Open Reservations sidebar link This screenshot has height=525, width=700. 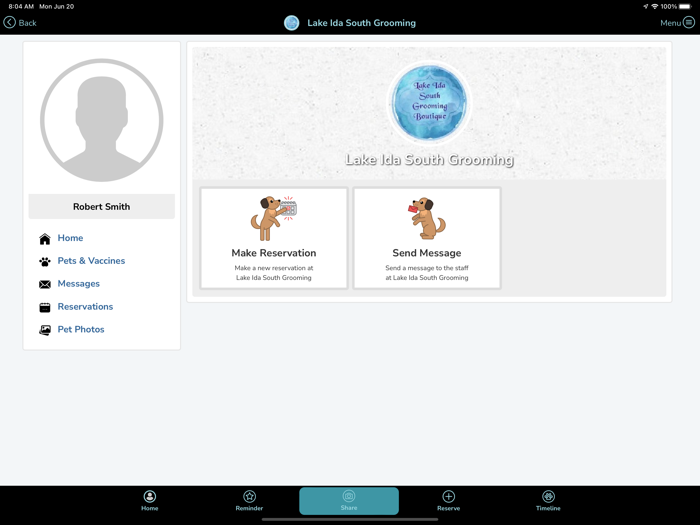pyautogui.click(x=85, y=307)
